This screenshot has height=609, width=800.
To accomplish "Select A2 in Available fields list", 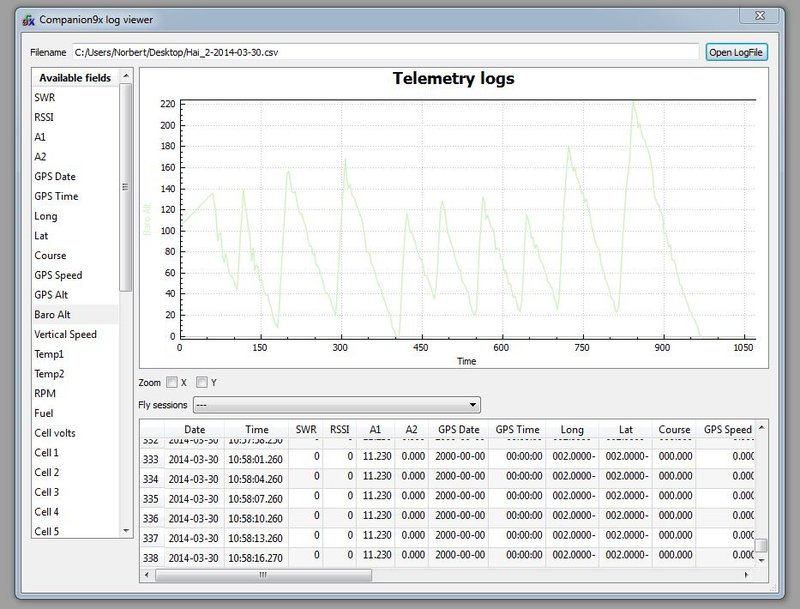I will [75, 157].
